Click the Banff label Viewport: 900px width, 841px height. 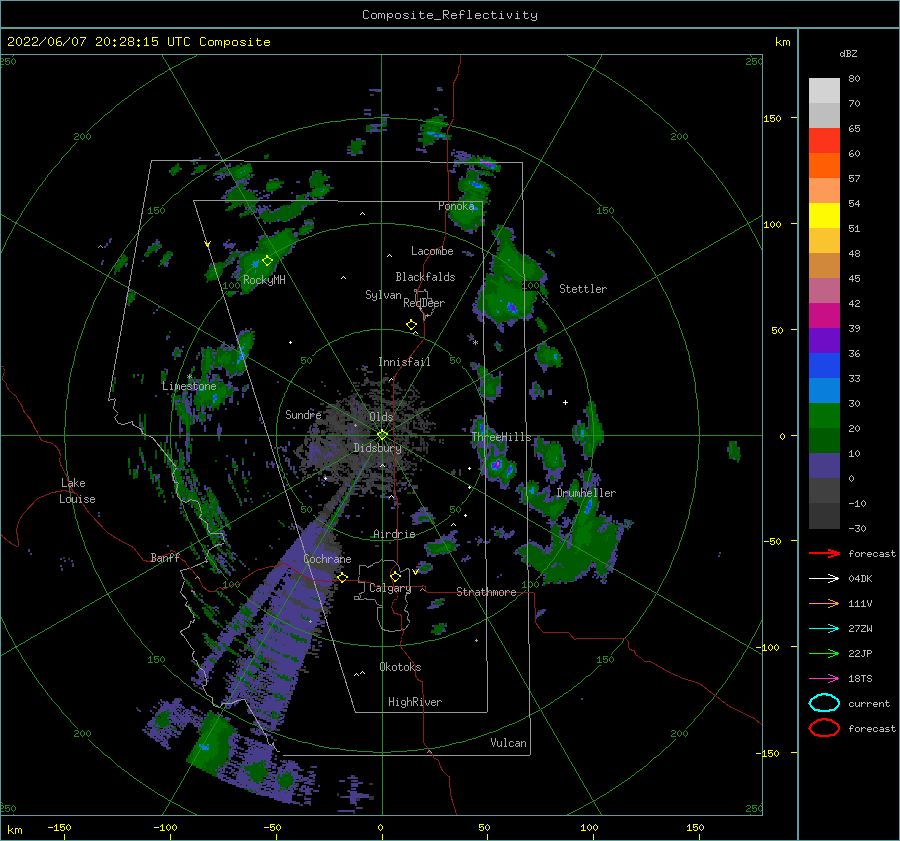[x=165, y=557]
